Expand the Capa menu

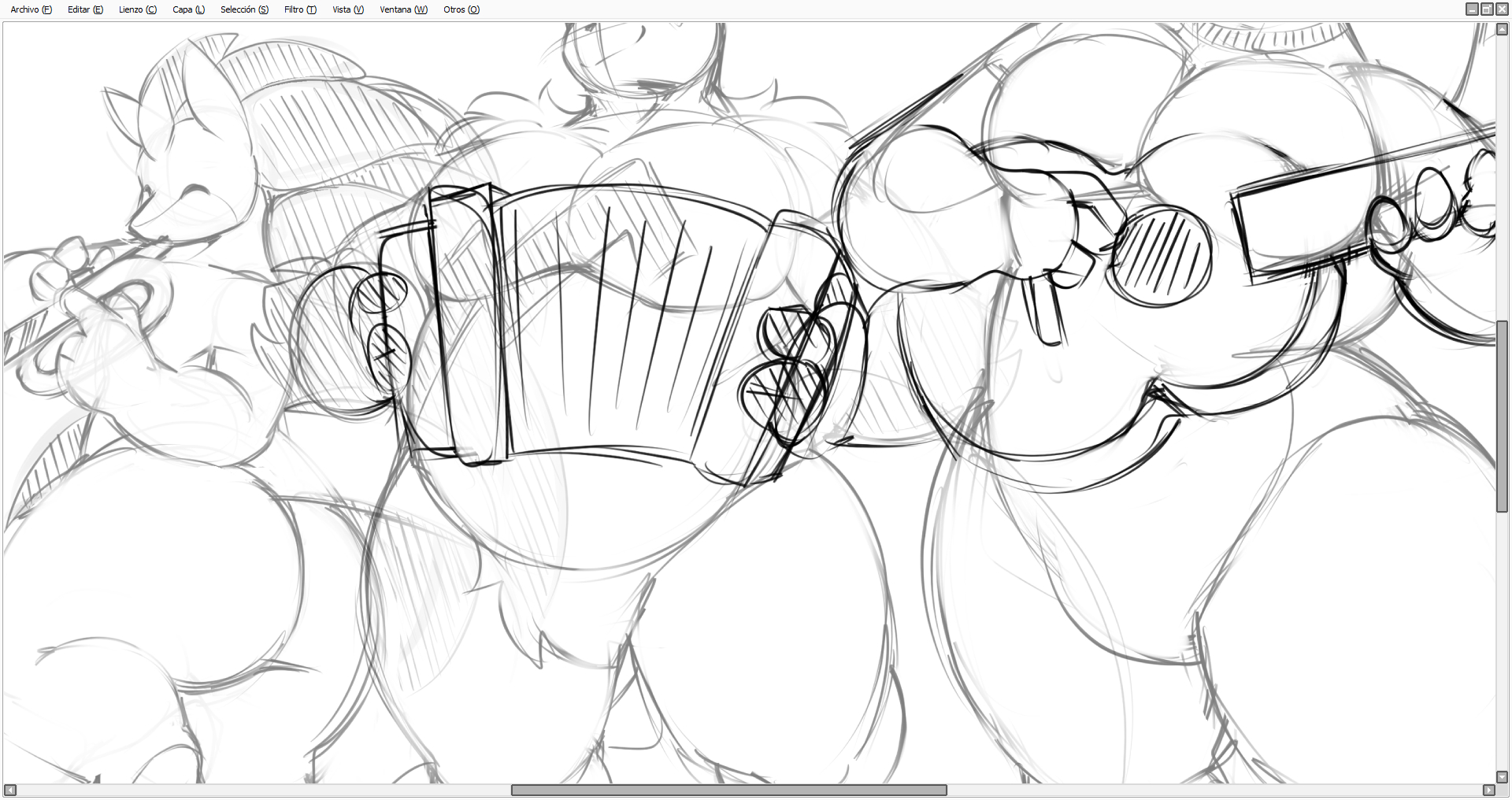(x=188, y=9)
